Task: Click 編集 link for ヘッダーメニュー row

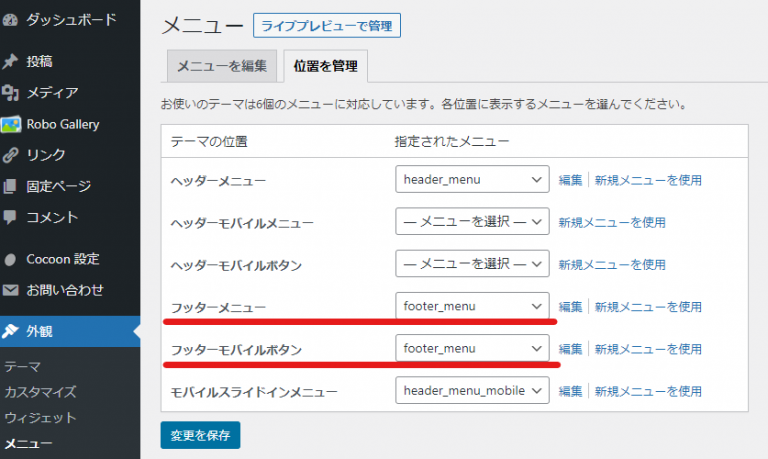Action: pos(570,181)
